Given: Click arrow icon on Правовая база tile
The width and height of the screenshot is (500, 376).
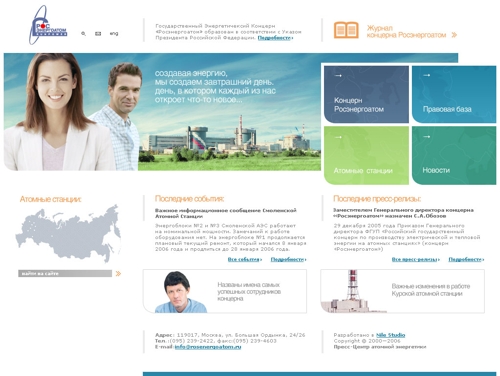Looking at the screenshot, I should (x=427, y=75).
